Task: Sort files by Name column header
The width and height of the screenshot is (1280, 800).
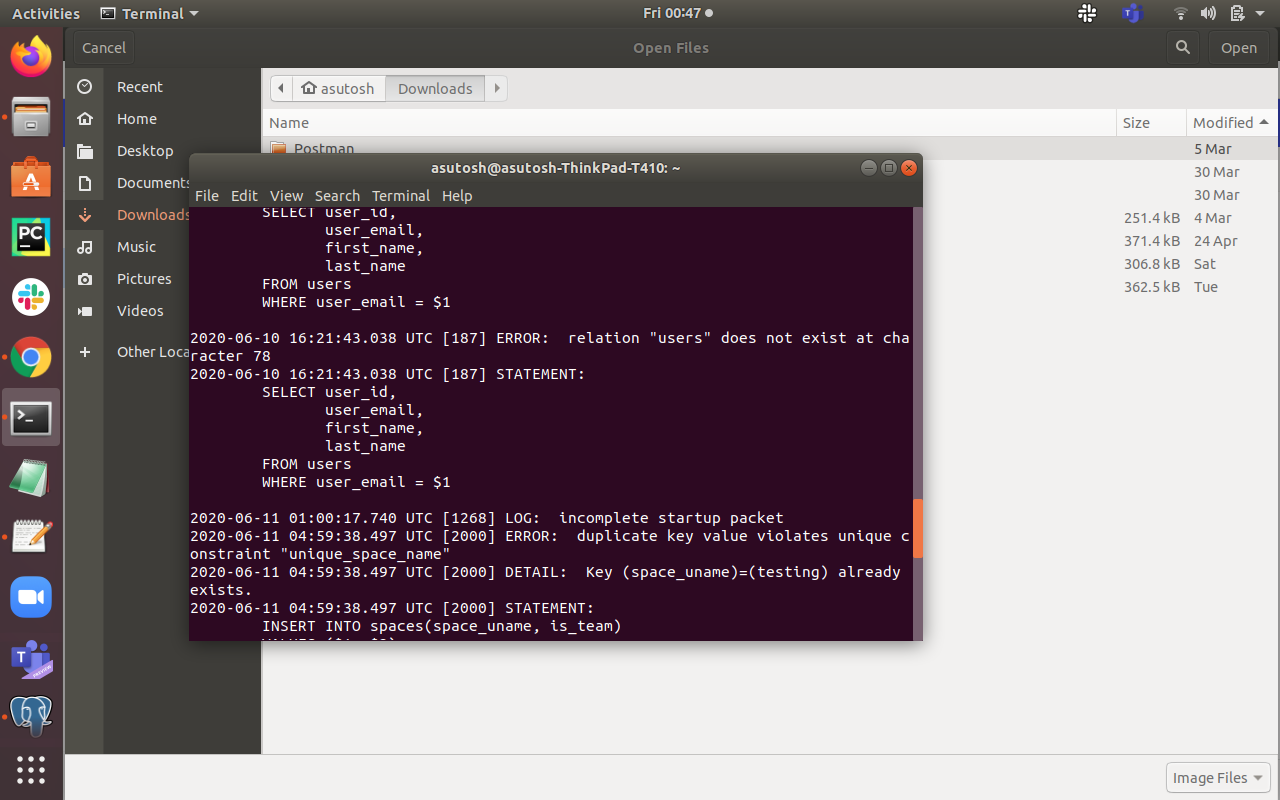Action: [x=689, y=122]
